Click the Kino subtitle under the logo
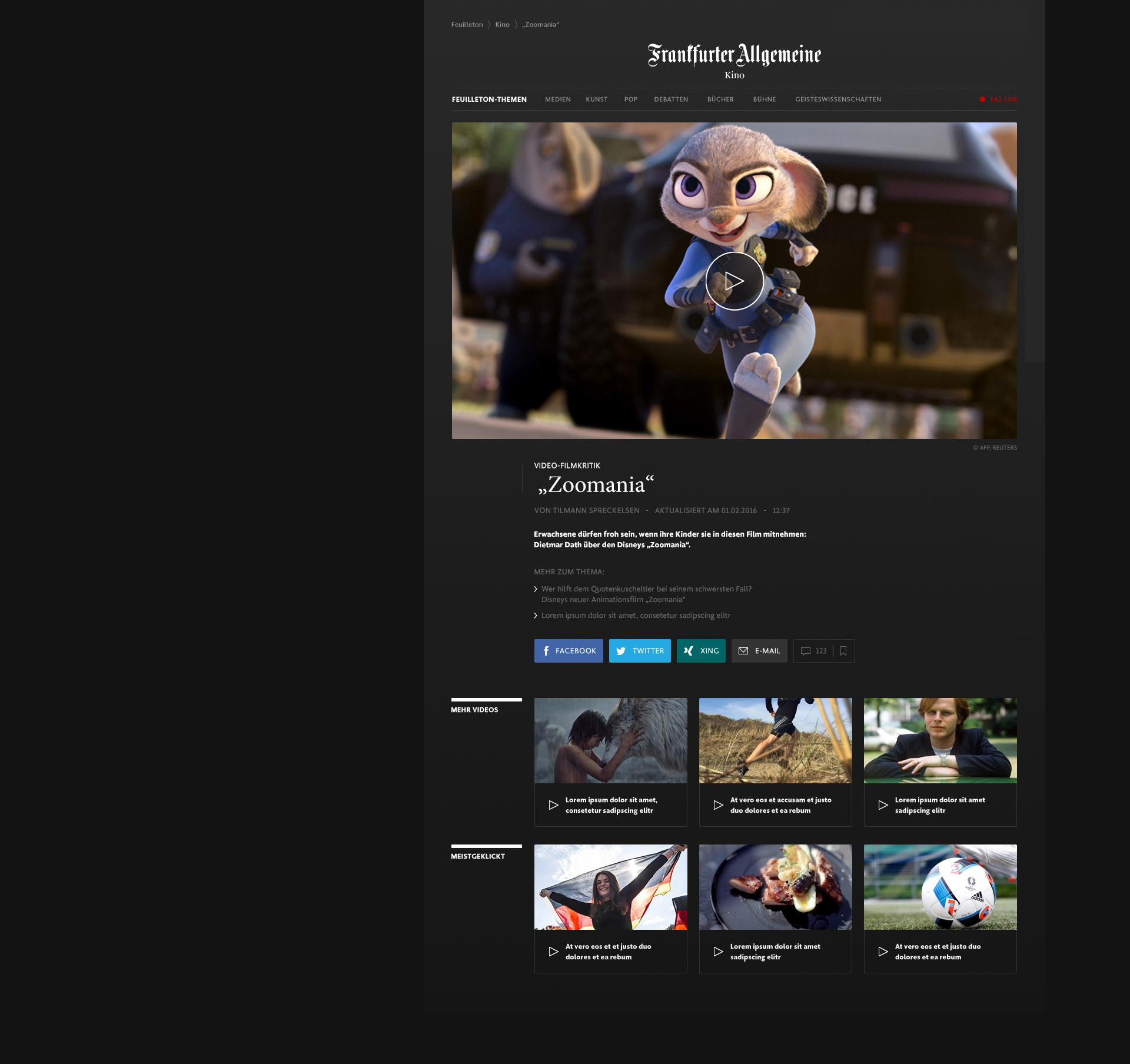The width and height of the screenshot is (1130, 1064). pos(734,75)
